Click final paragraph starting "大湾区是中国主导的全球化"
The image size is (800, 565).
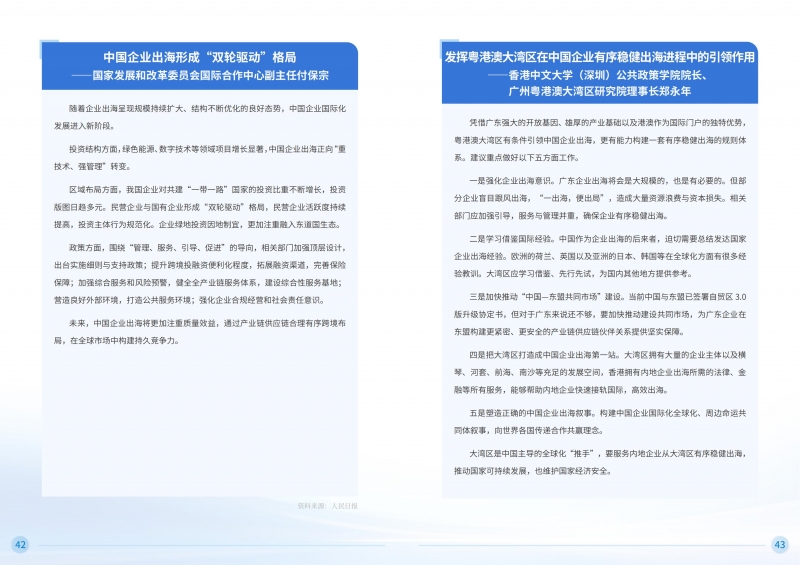[x=600, y=461]
